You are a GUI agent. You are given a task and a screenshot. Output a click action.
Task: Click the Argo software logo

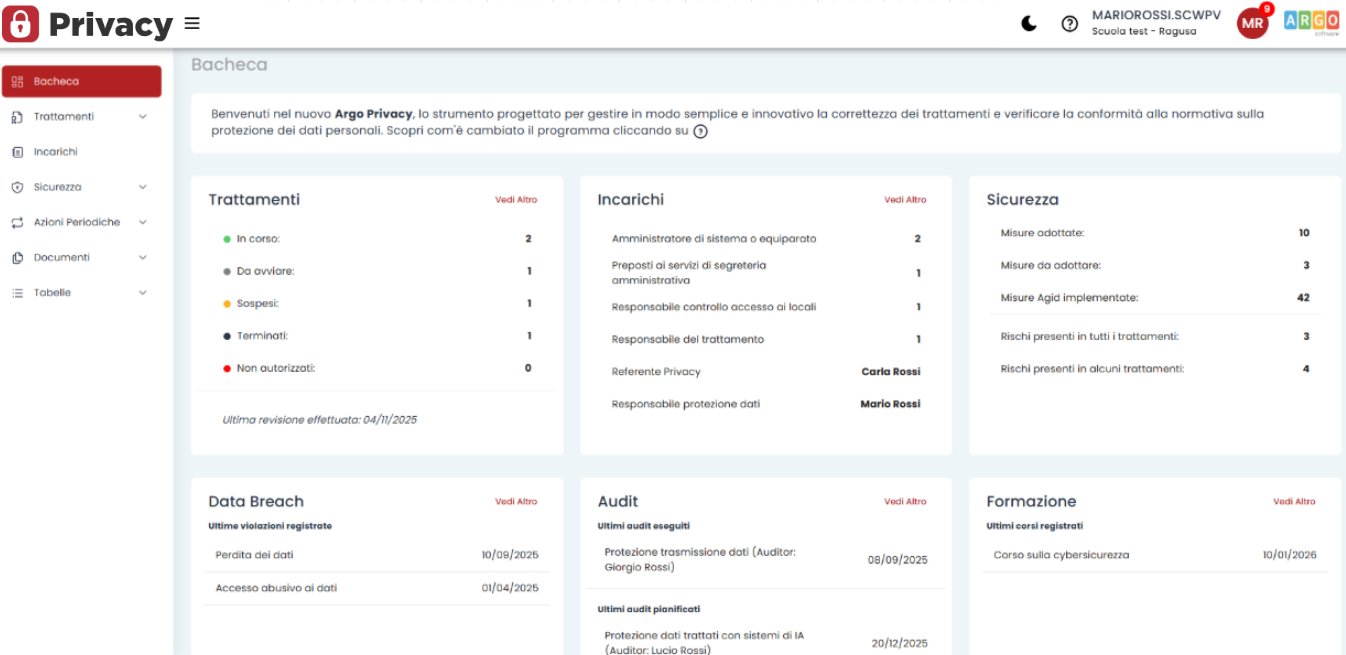(1311, 23)
